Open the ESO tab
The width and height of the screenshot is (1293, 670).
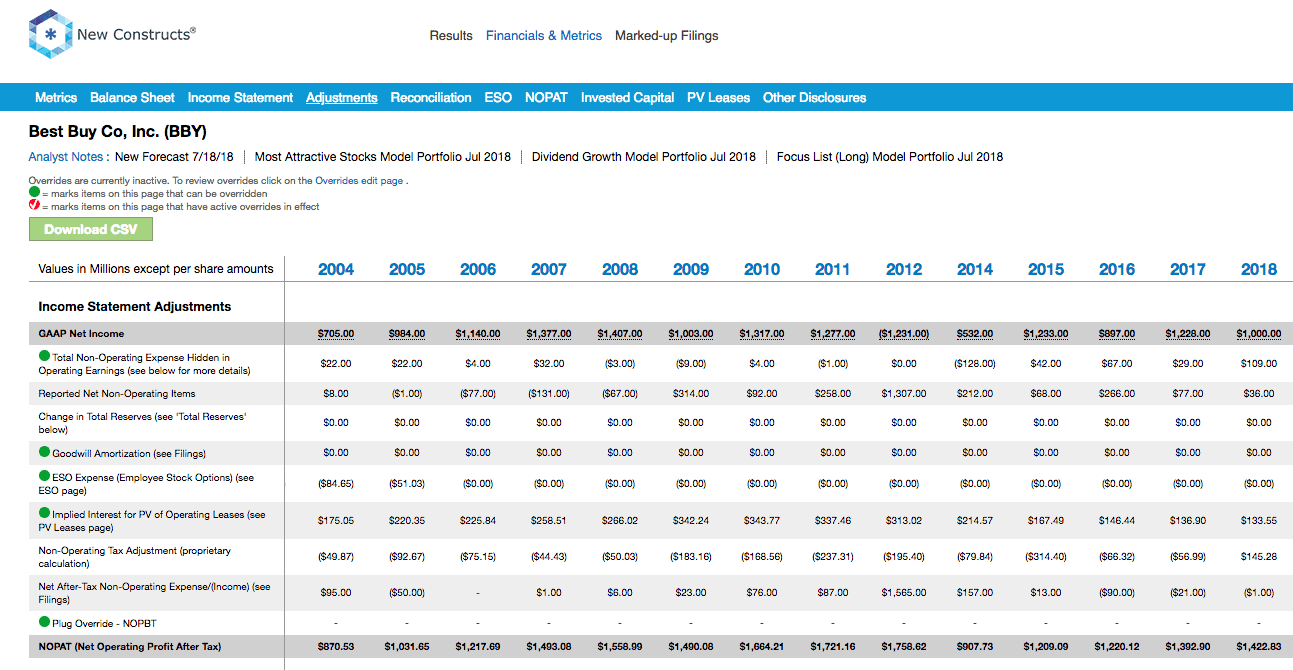pos(498,97)
